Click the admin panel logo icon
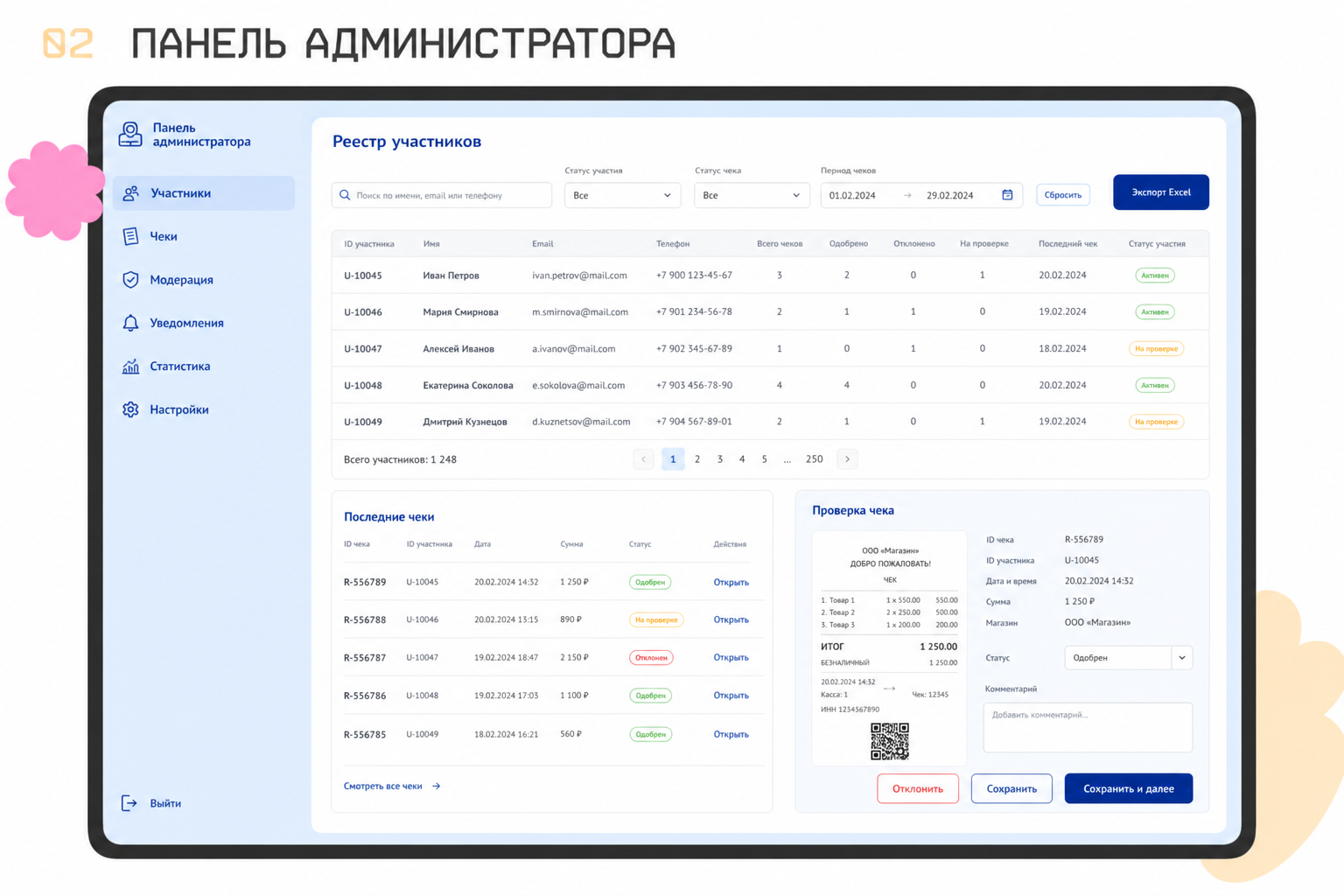Image resolution: width=1344 pixels, height=896 pixels. (130, 134)
